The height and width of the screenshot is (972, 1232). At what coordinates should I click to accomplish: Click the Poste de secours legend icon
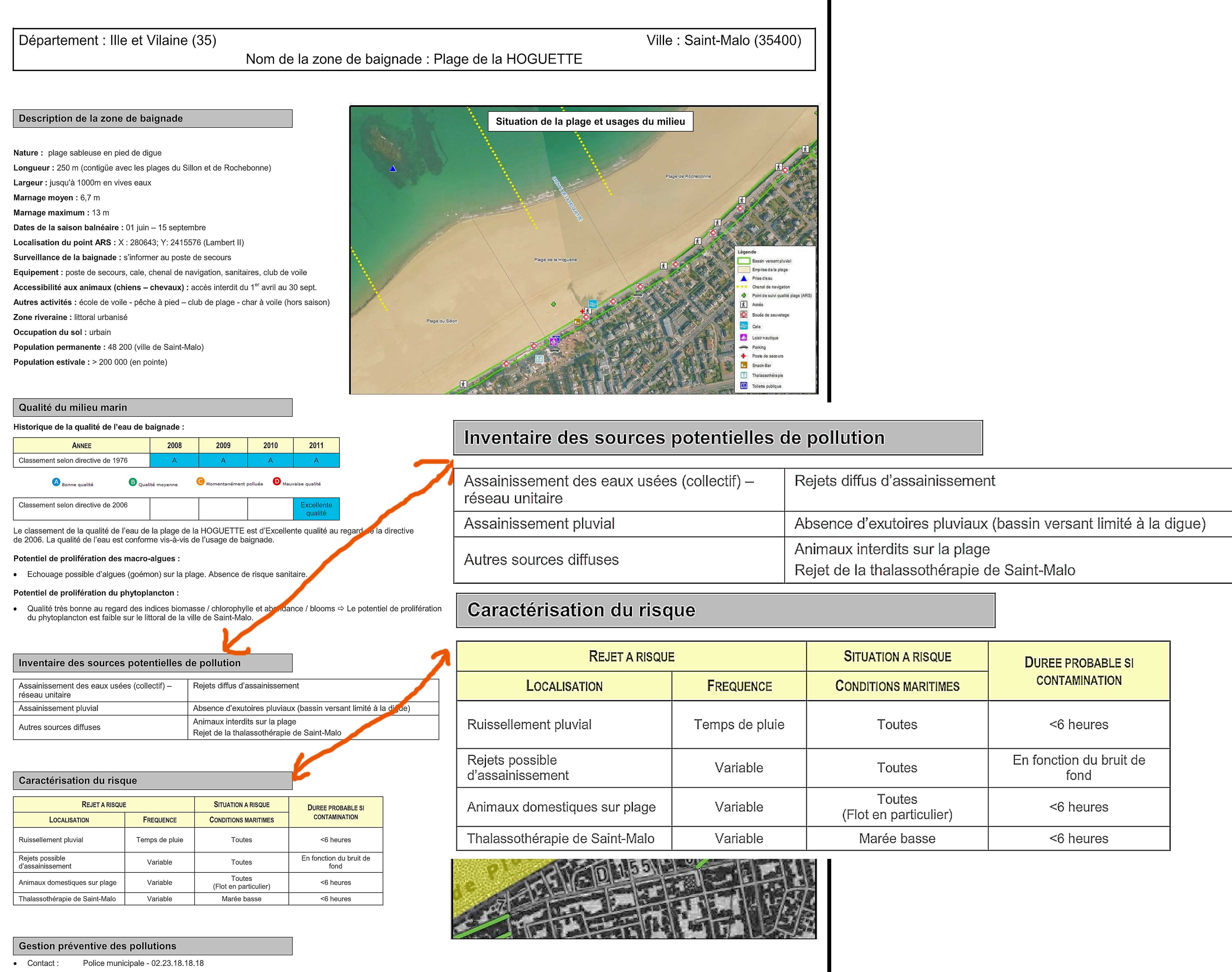[743, 356]
